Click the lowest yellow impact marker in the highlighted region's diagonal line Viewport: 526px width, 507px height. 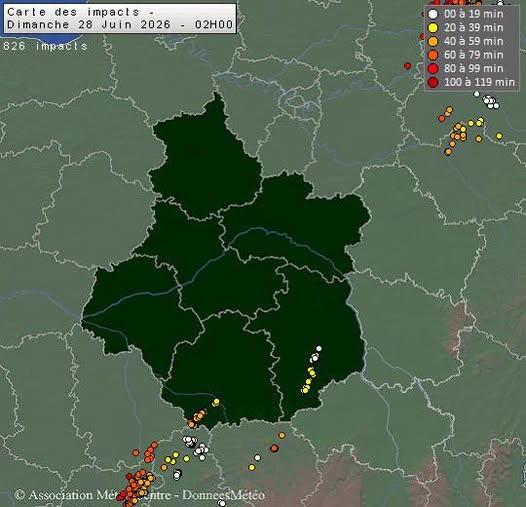pyautogui.click(x=305, y=390)
